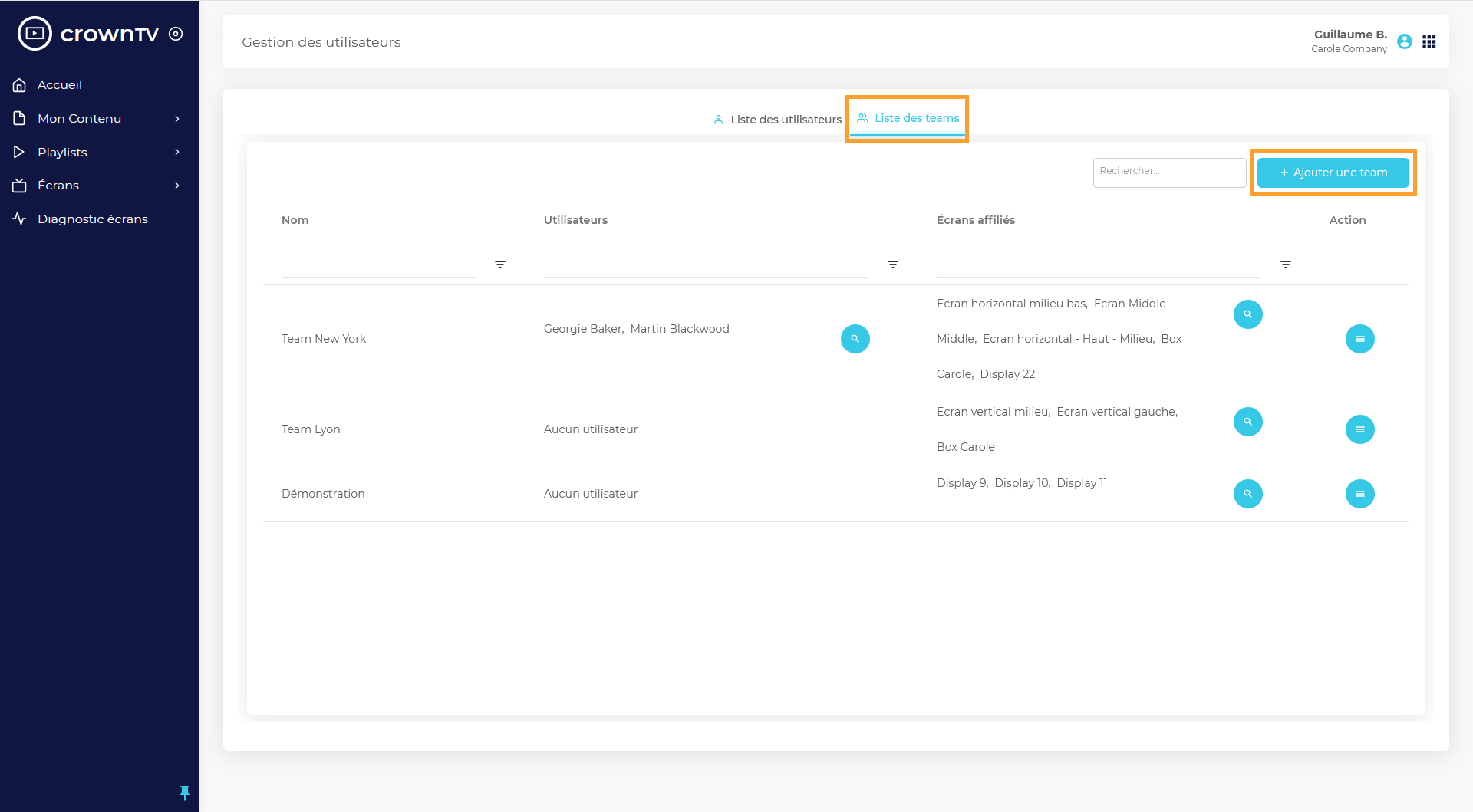This screenshot has width=1473, height=812.
Task: Open action menu for Démonstration team
Action: pos(1360,494)
